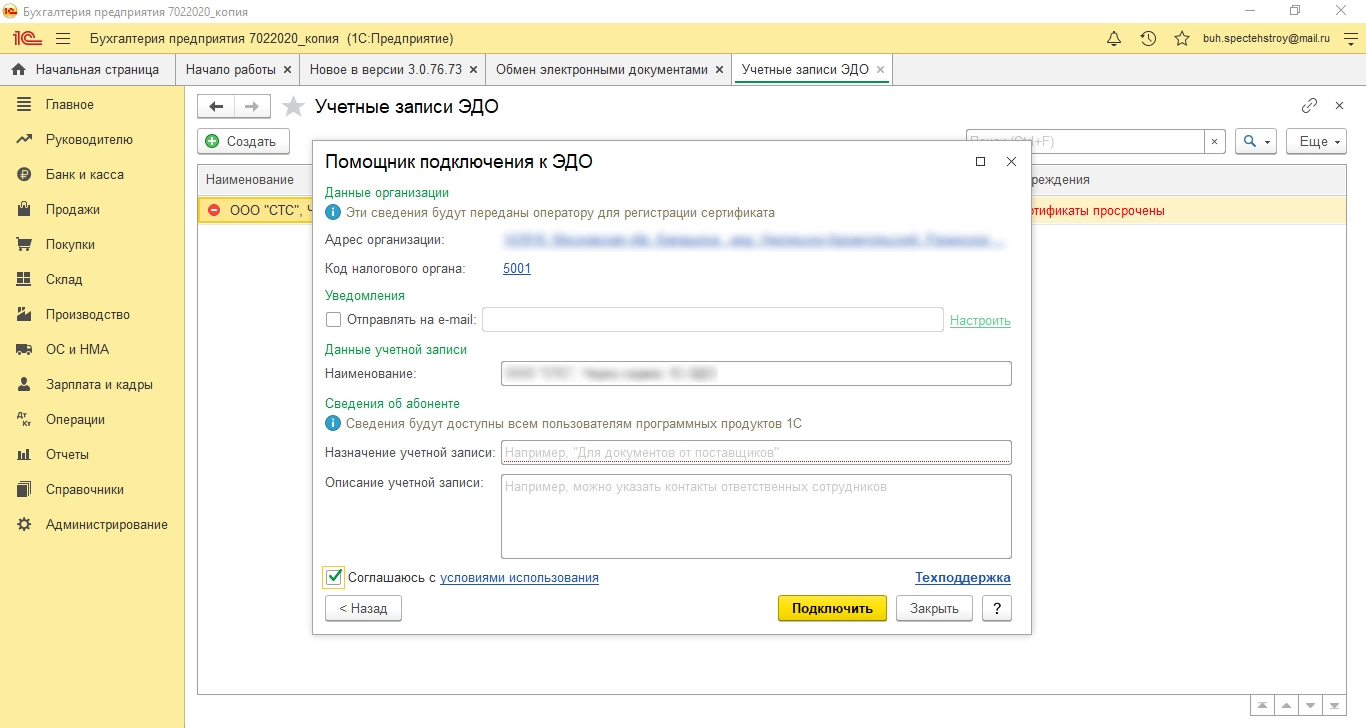This screenshot has width=1366, height=728.
Task: Click the bar chart icon for Отчеты
Action: [25, 455]
